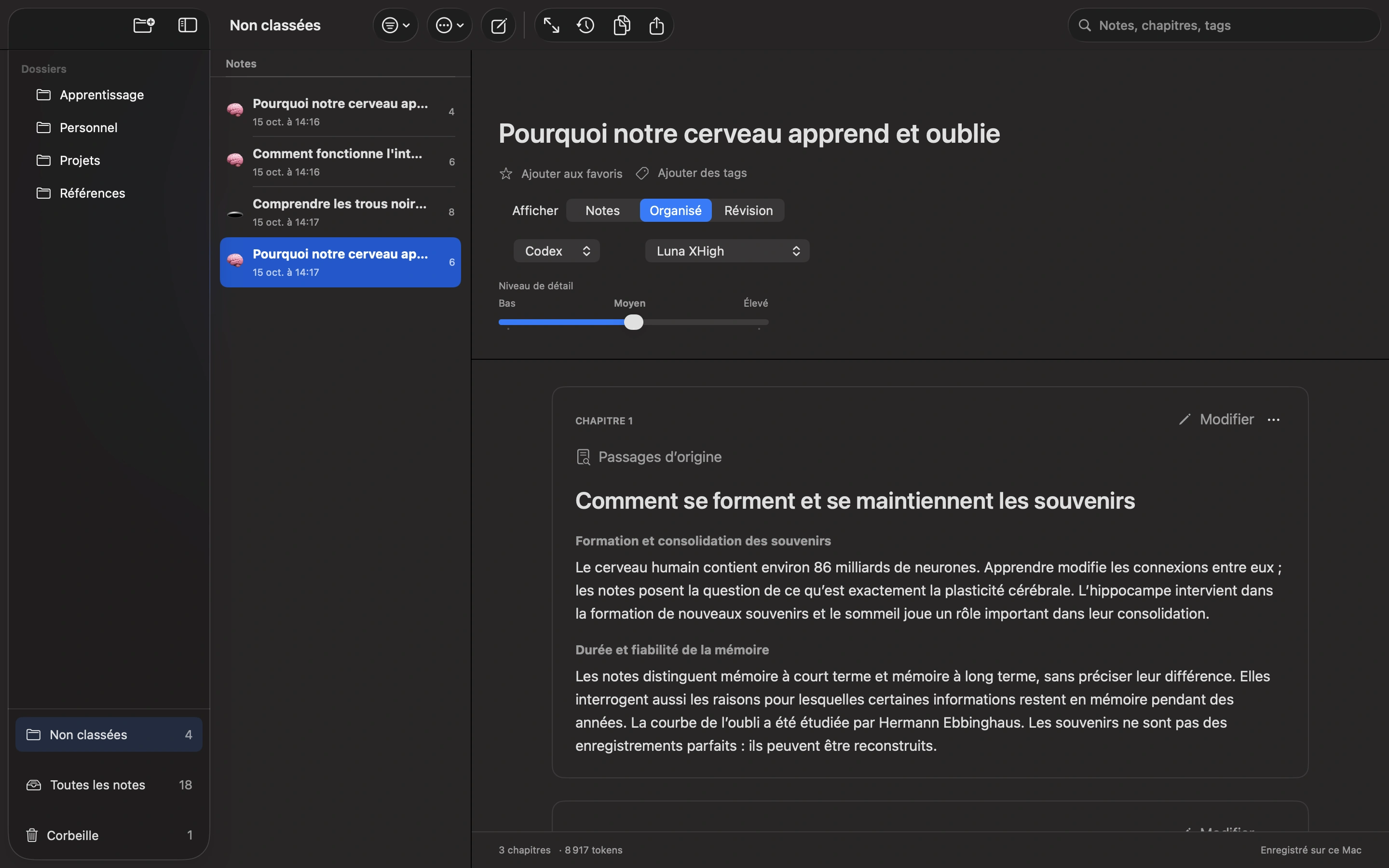The height and width of the screenshot is (868, 1389).
Task: Click the Enregistré sur ce Mac status
Action: [1311, 850]
